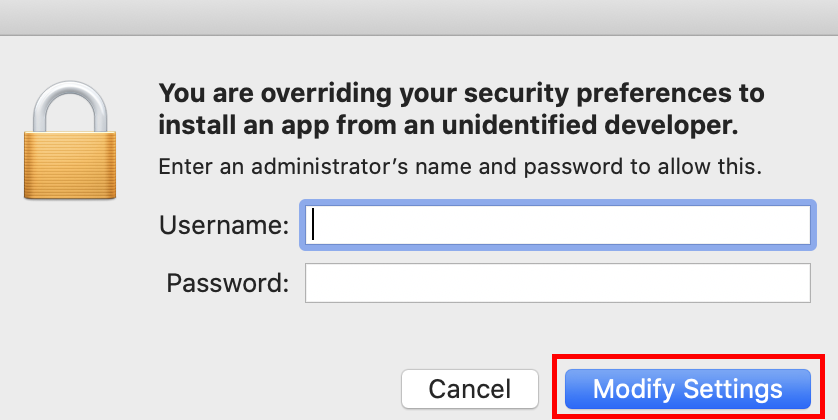The width and height of the screenshot is (838, 420).
Task: Click the bold overriding security preferences heading
Action: (x=461, y=109)
